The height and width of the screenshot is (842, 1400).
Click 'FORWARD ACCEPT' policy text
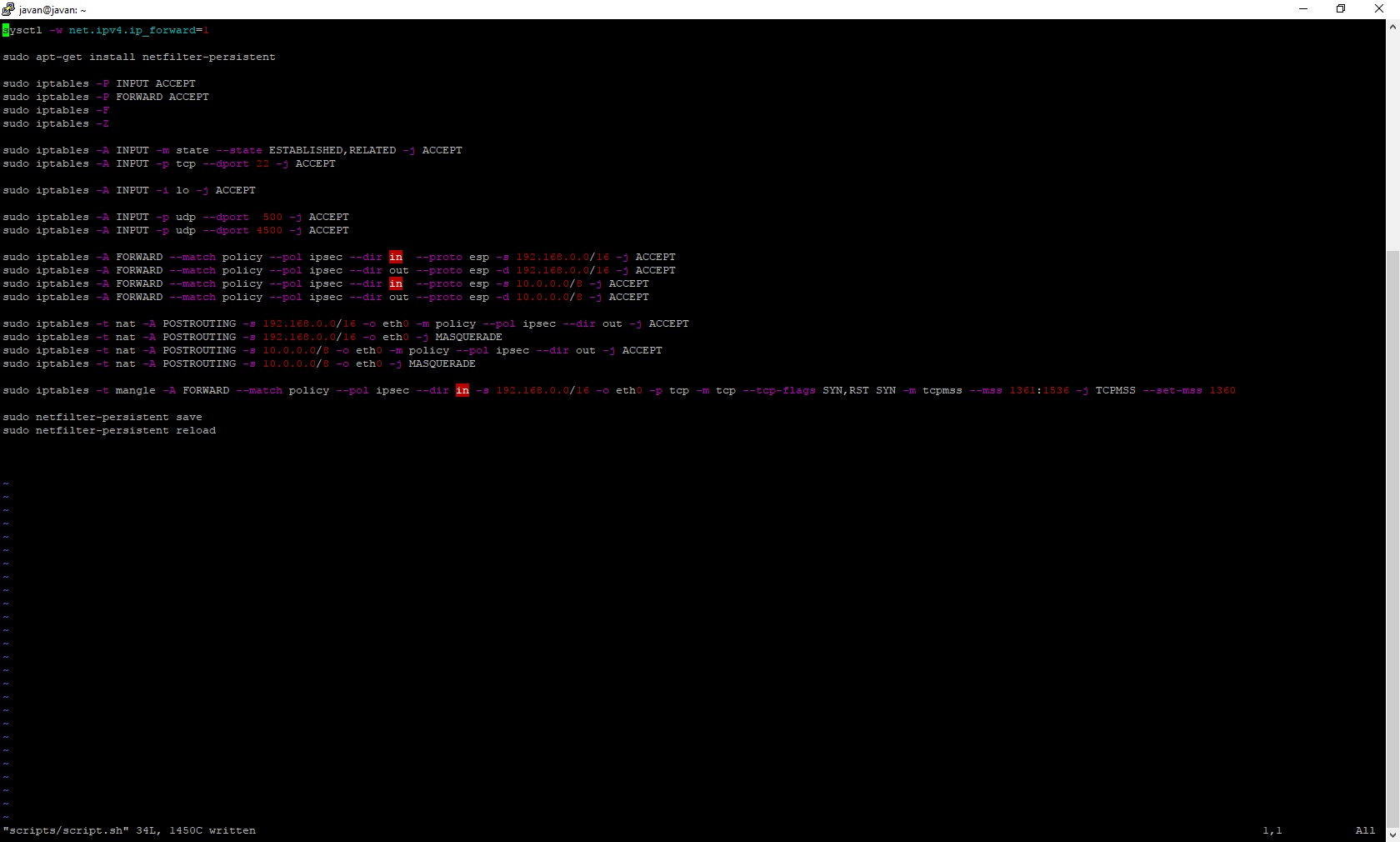162,97
